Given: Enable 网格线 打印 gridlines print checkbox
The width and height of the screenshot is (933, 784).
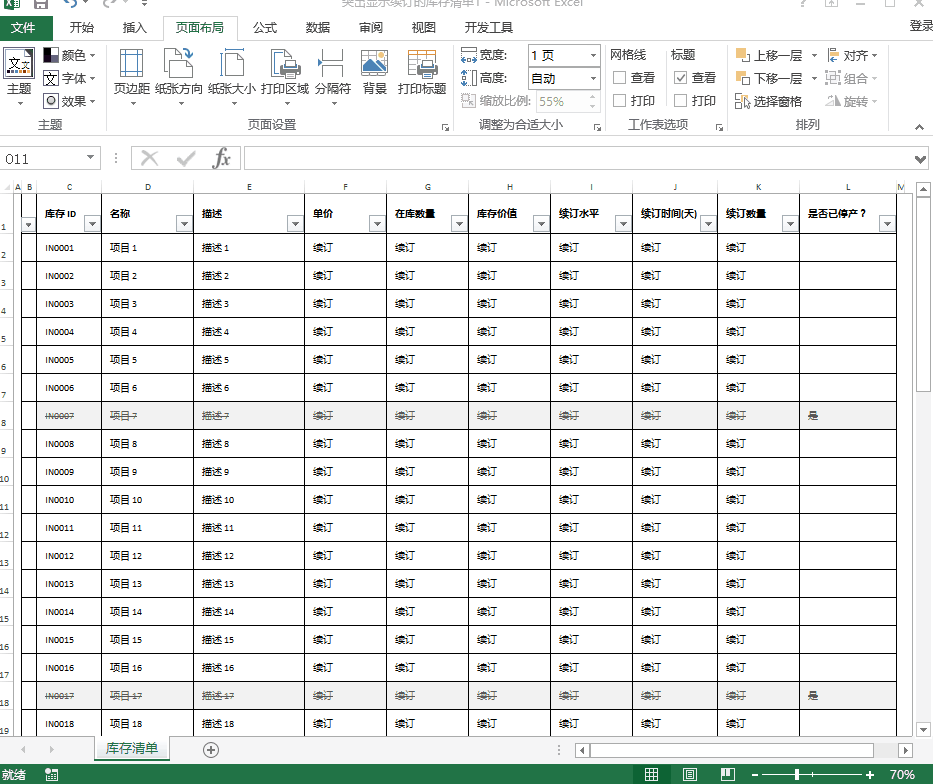Looking at the screenshot, I should pos(619,101).
